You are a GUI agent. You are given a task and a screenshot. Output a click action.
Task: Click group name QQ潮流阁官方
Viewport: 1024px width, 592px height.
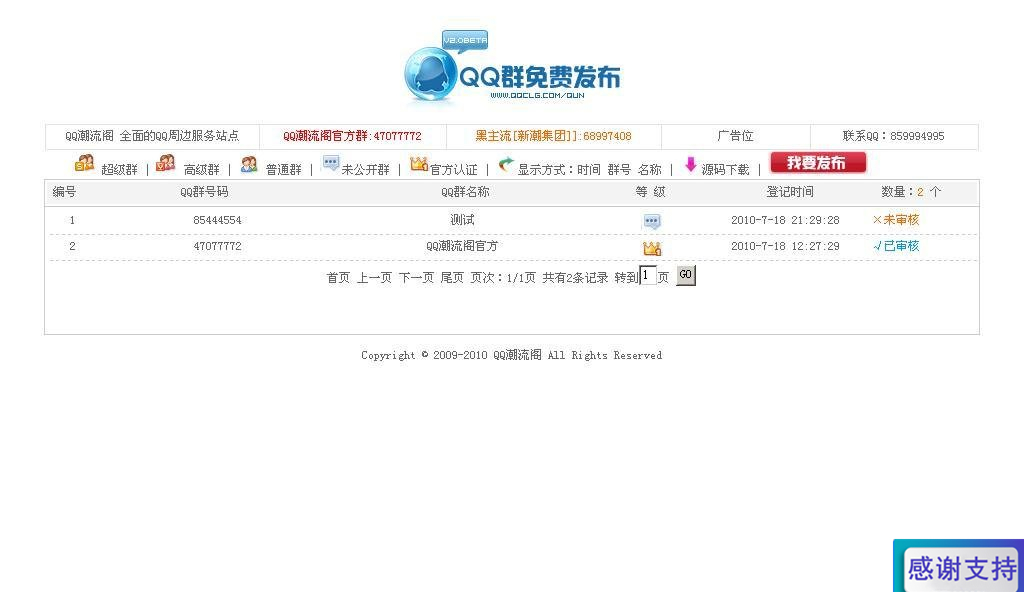[462, 246]
